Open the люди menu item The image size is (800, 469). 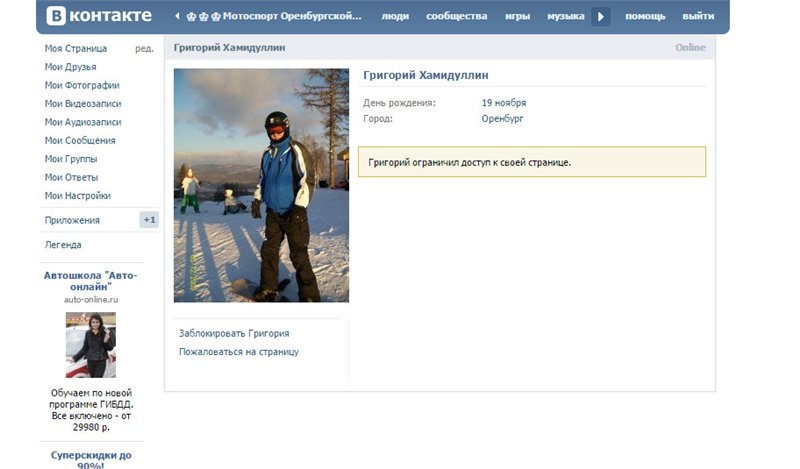click(395, 16)
